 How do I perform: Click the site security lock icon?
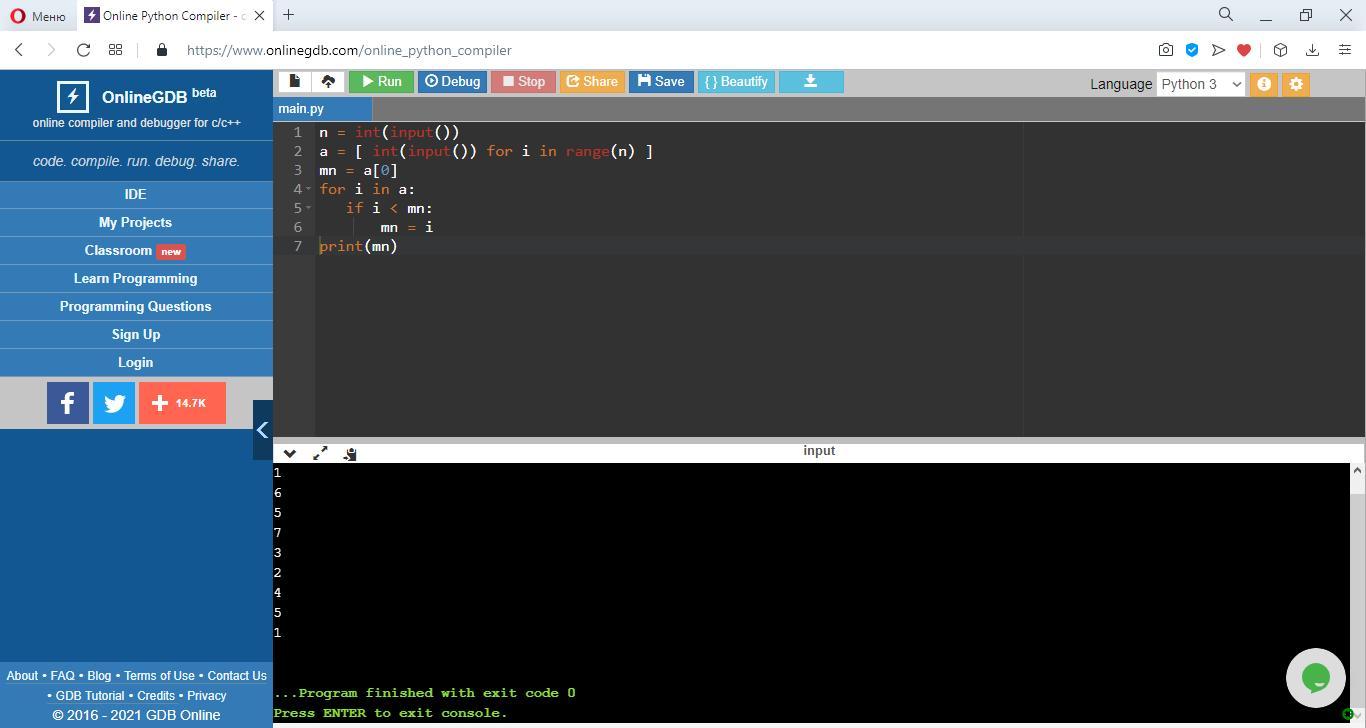162,50
